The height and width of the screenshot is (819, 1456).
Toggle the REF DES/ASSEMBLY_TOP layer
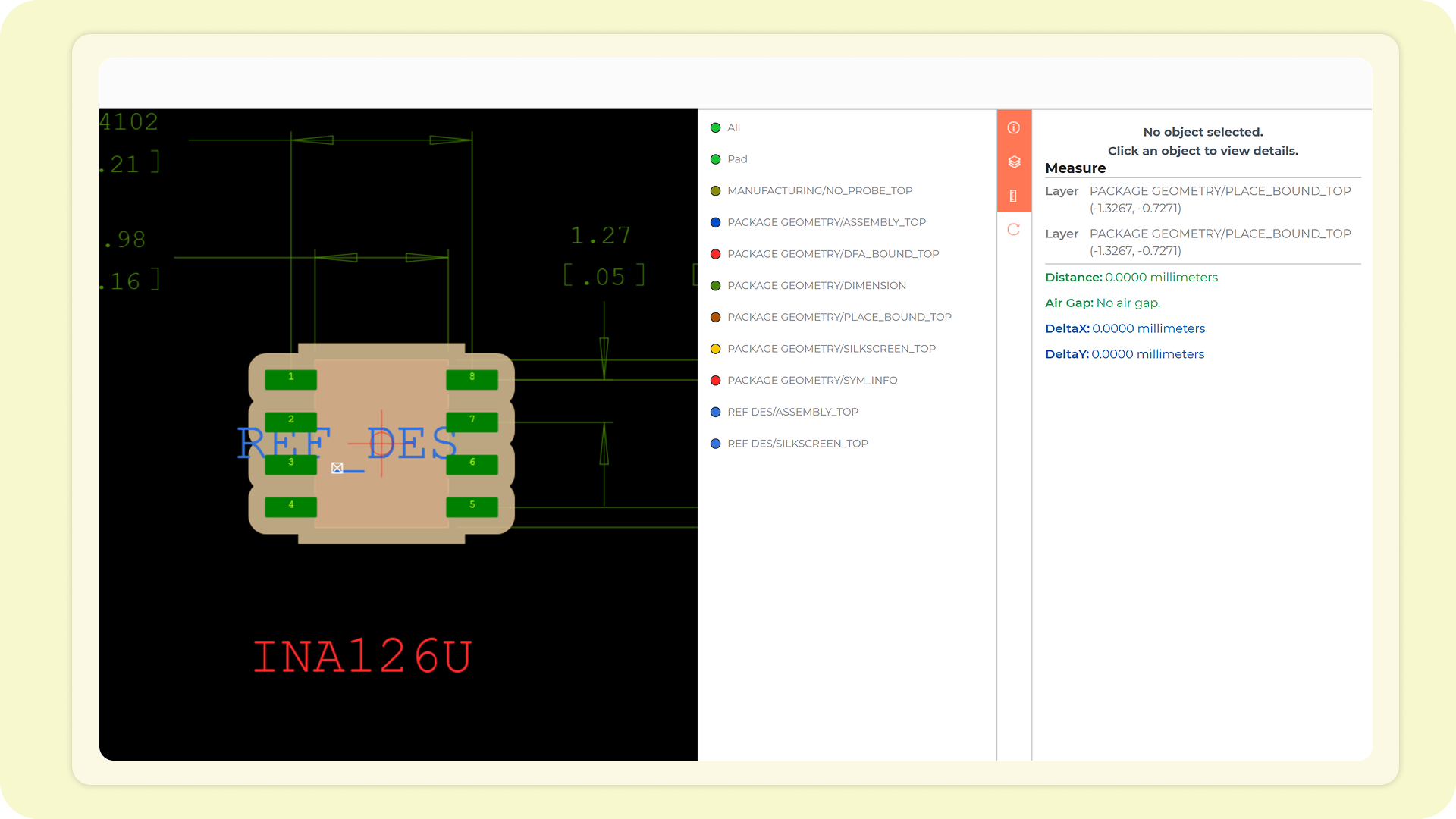coord(784,412)
